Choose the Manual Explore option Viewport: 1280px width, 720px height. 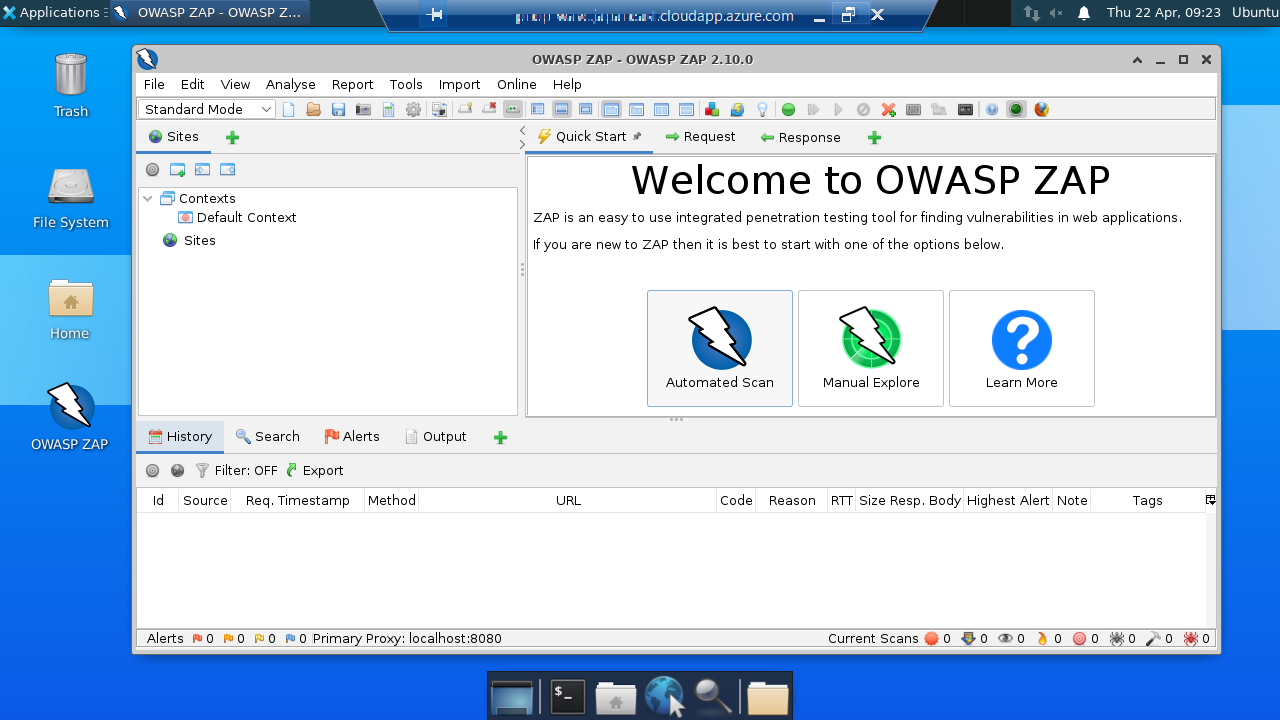(871, 349)
